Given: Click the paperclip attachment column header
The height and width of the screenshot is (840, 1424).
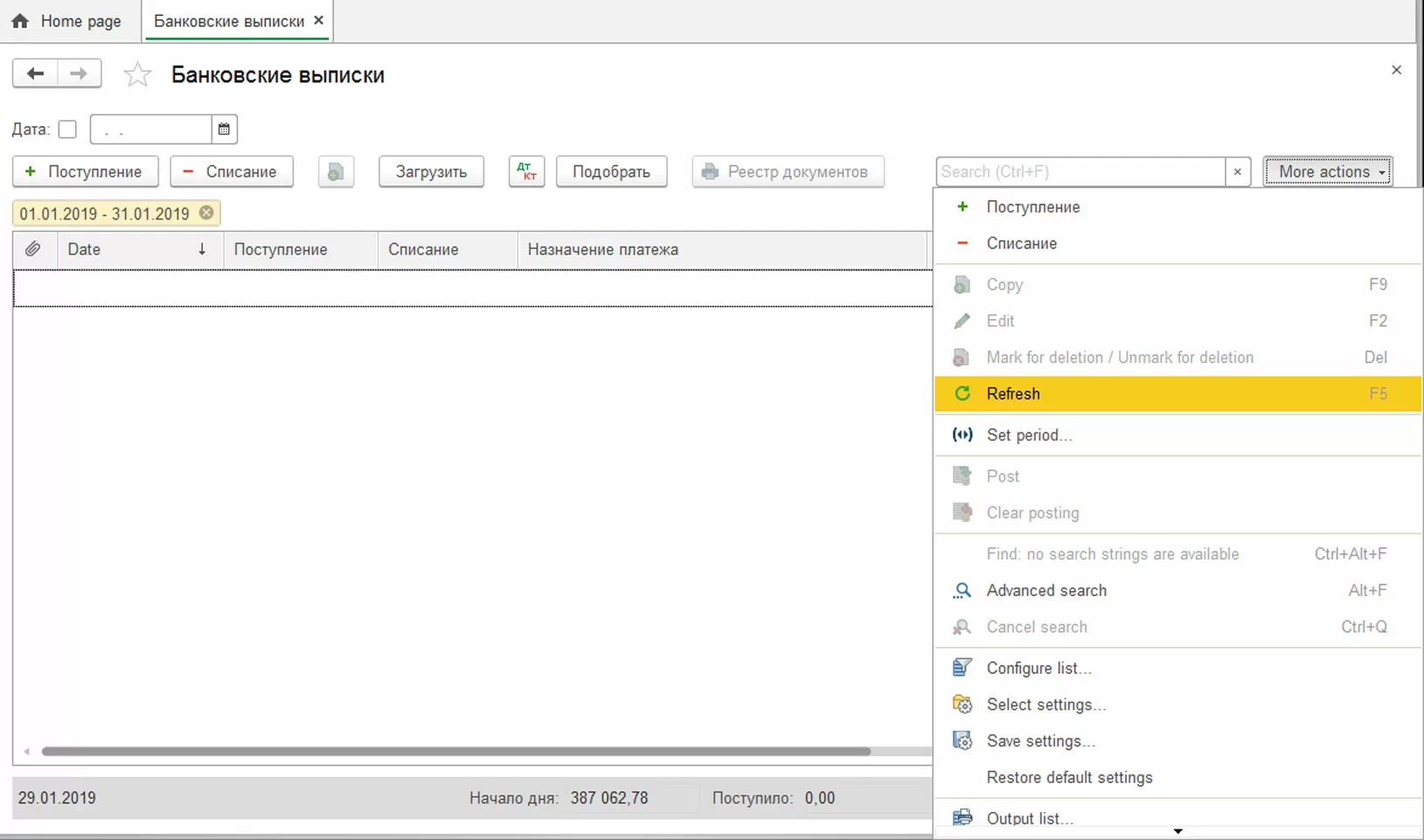Looking at the screenshot, I should (x=33, y=249).
